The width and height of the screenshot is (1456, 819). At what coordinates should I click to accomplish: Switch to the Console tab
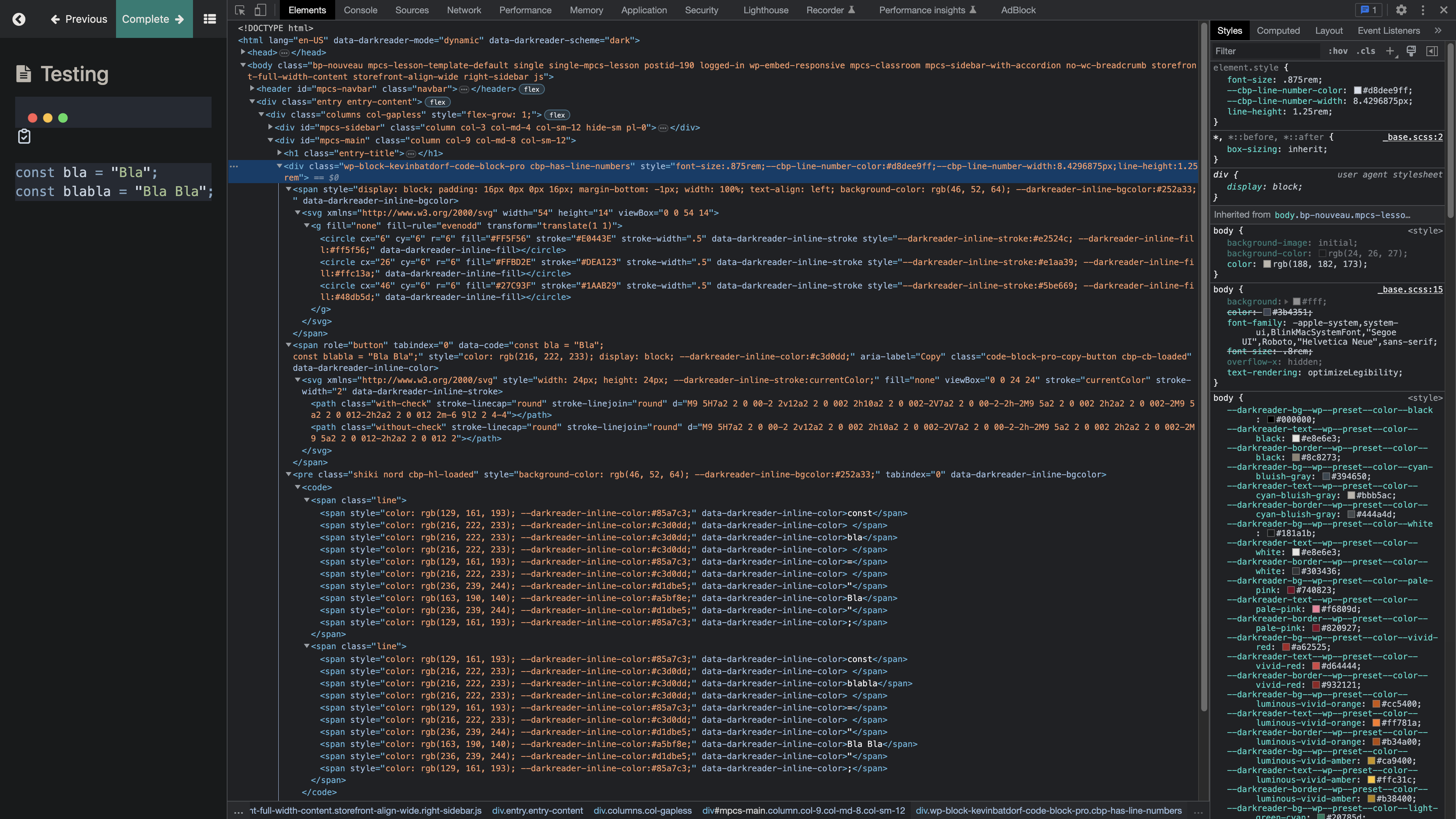pos(361,10)
